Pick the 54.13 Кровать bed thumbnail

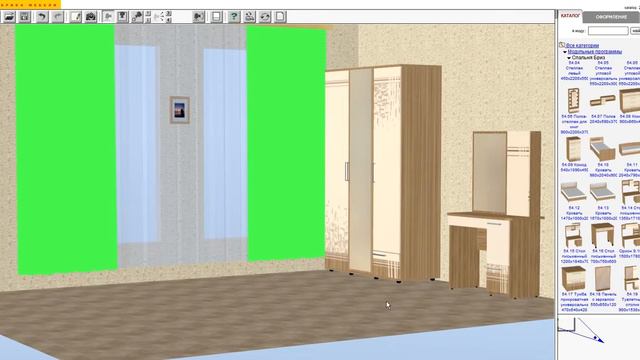[x=602, y=192]
